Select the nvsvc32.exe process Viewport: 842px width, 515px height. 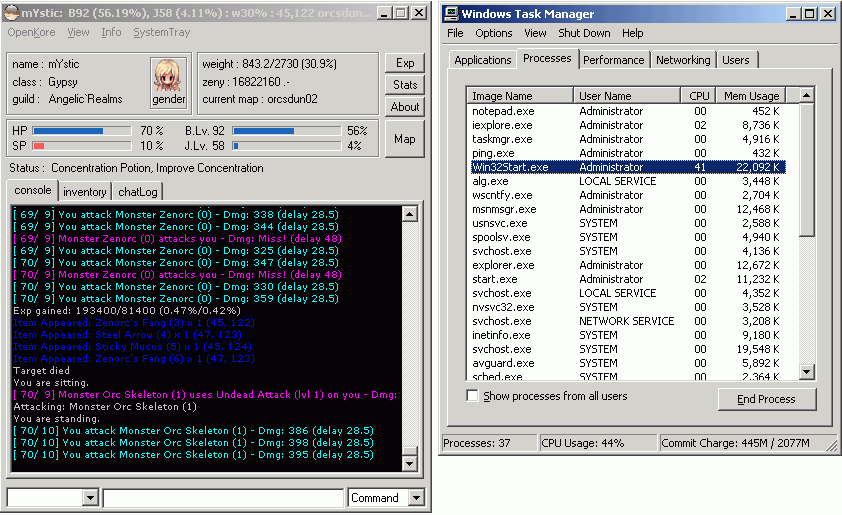(503, 307)
